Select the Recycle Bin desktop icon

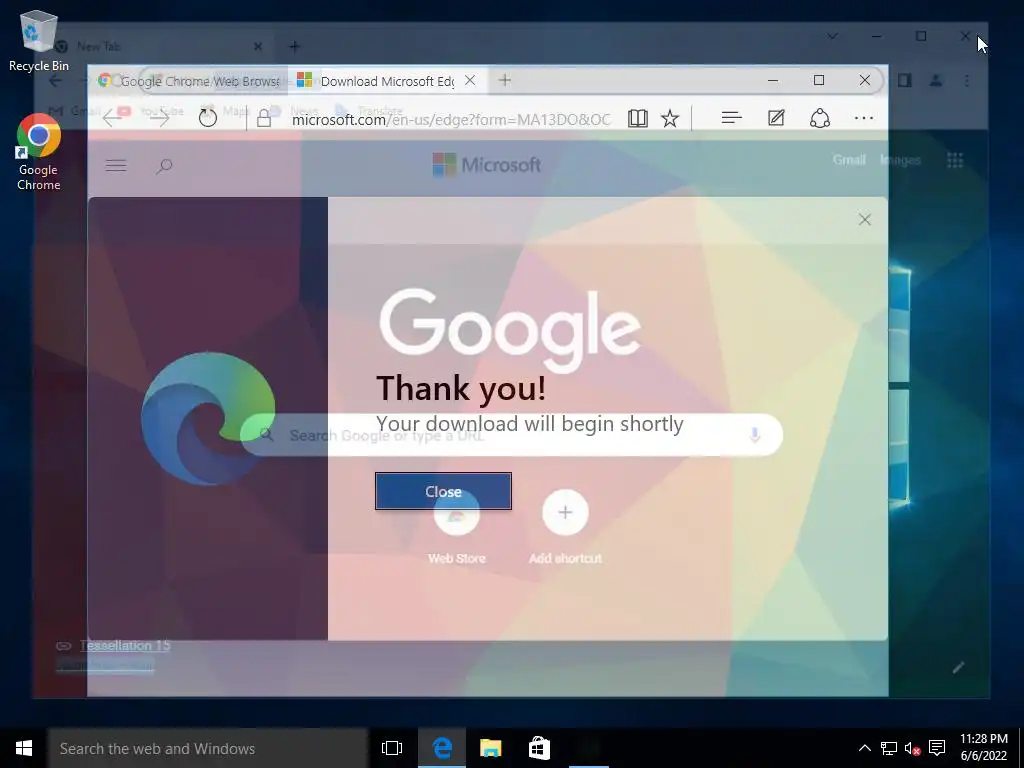(x=39, y=40)
